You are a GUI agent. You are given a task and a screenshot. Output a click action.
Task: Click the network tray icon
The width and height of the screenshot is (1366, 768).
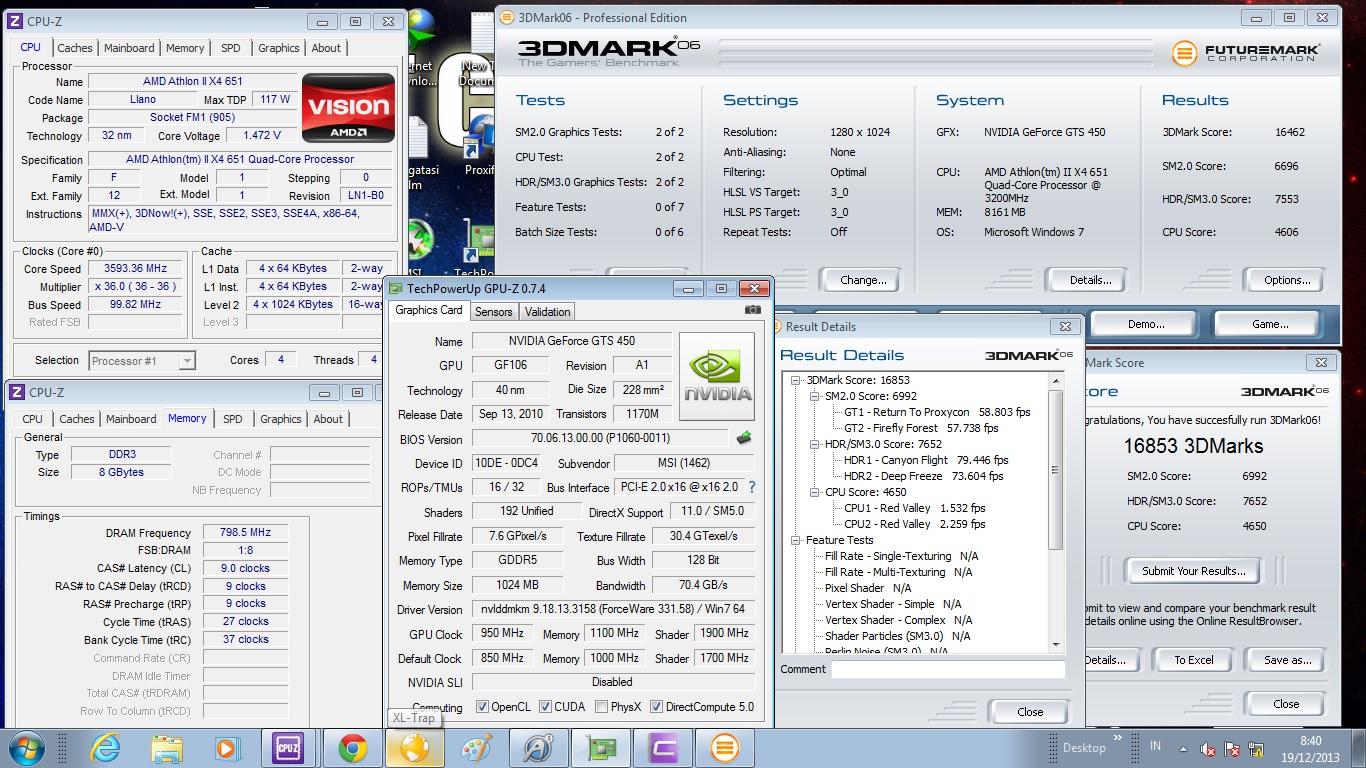(1258, 748)
